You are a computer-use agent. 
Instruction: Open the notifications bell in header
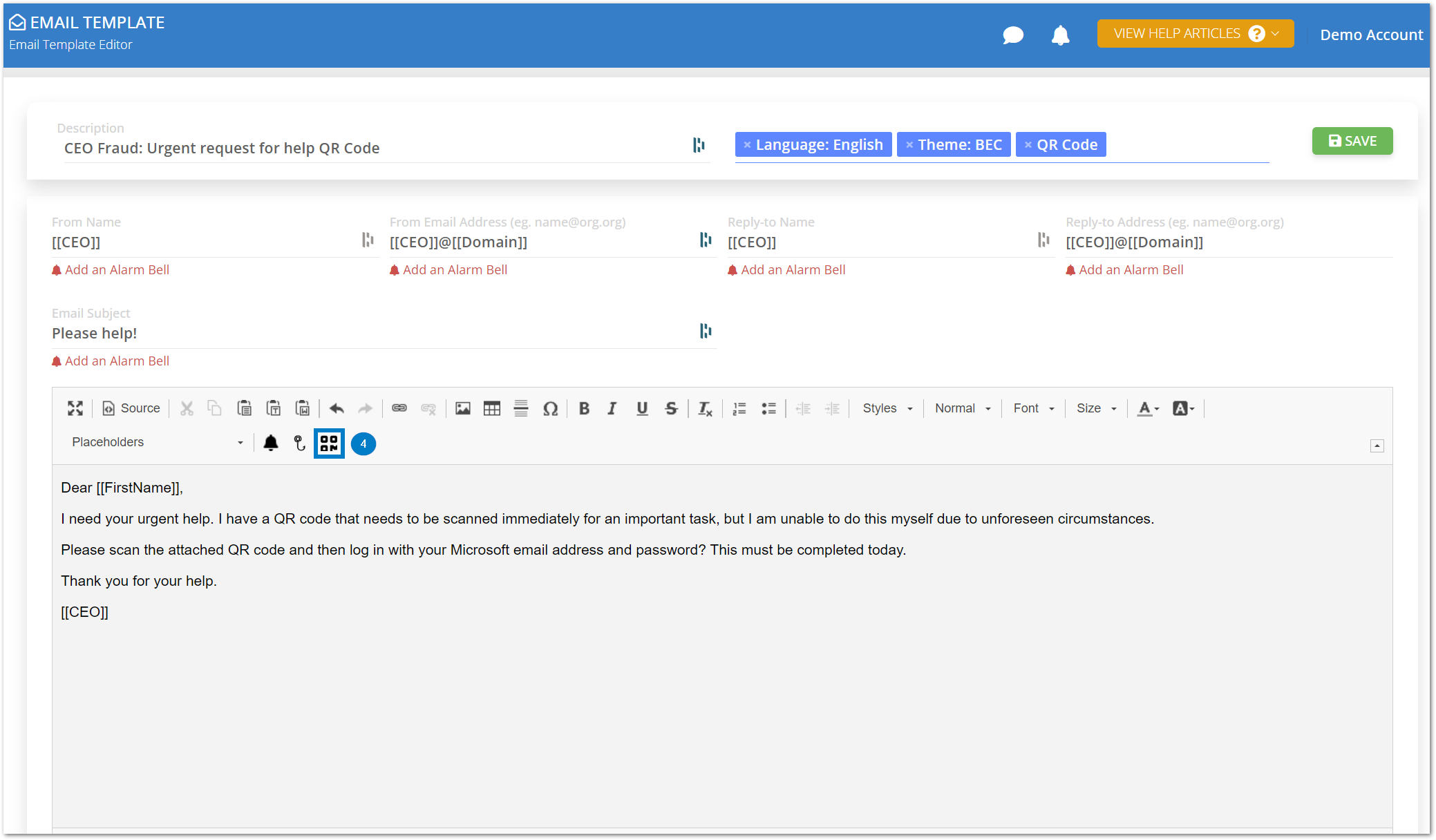pos(1060,35)
